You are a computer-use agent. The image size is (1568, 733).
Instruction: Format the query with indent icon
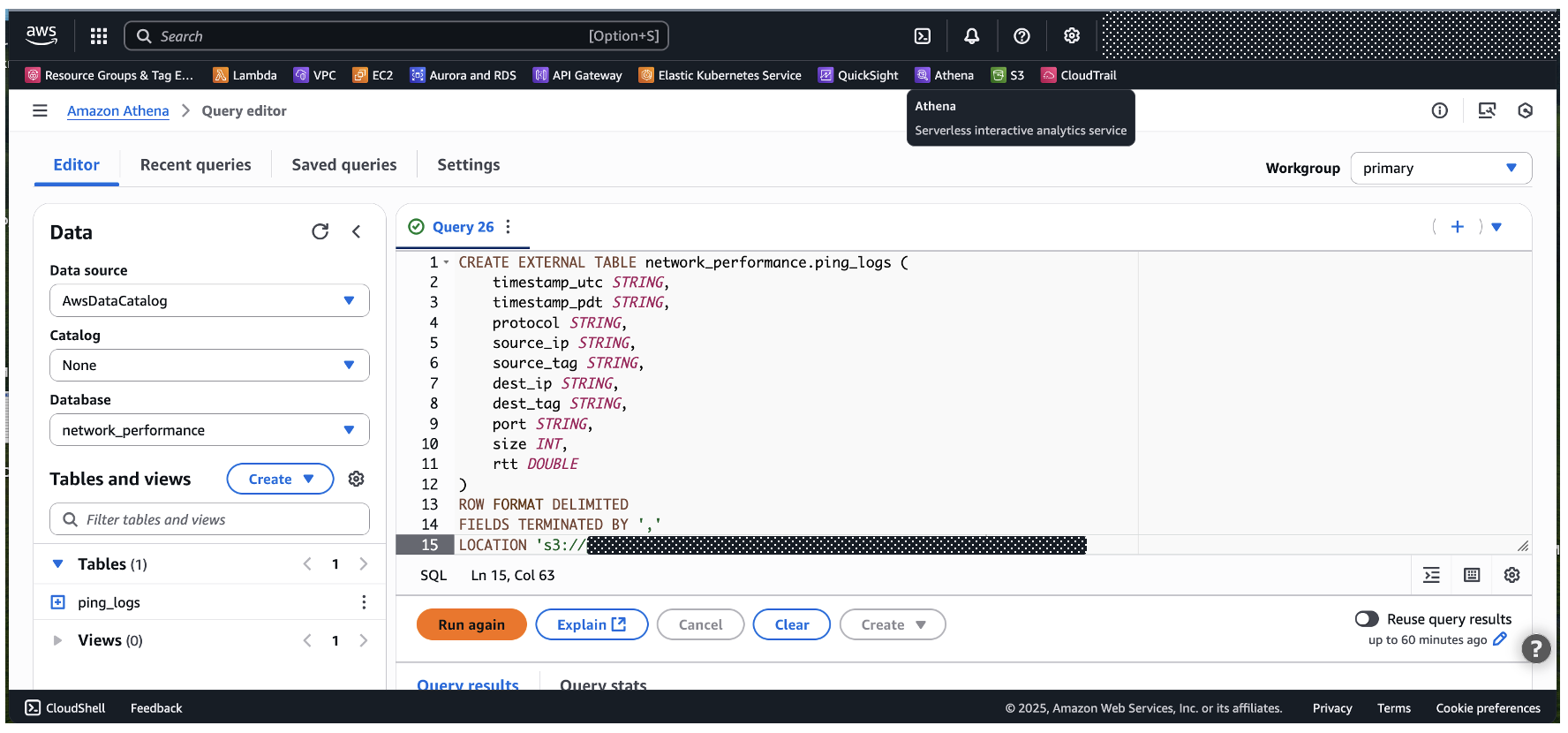click(1431, 575)
